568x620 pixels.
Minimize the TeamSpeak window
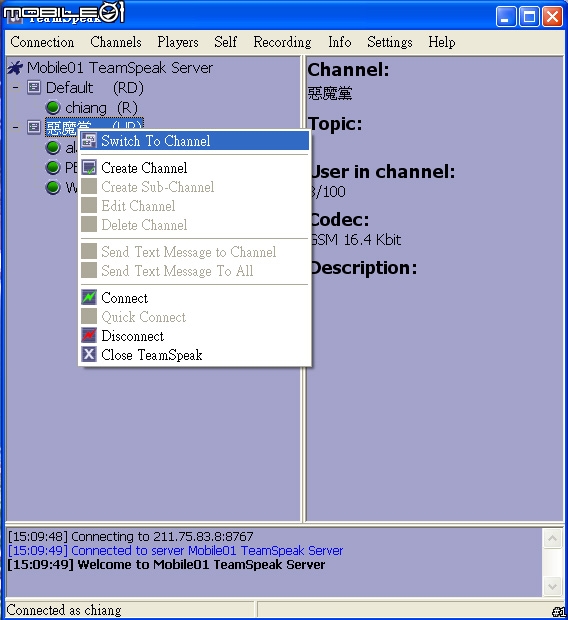coord(506,17)
